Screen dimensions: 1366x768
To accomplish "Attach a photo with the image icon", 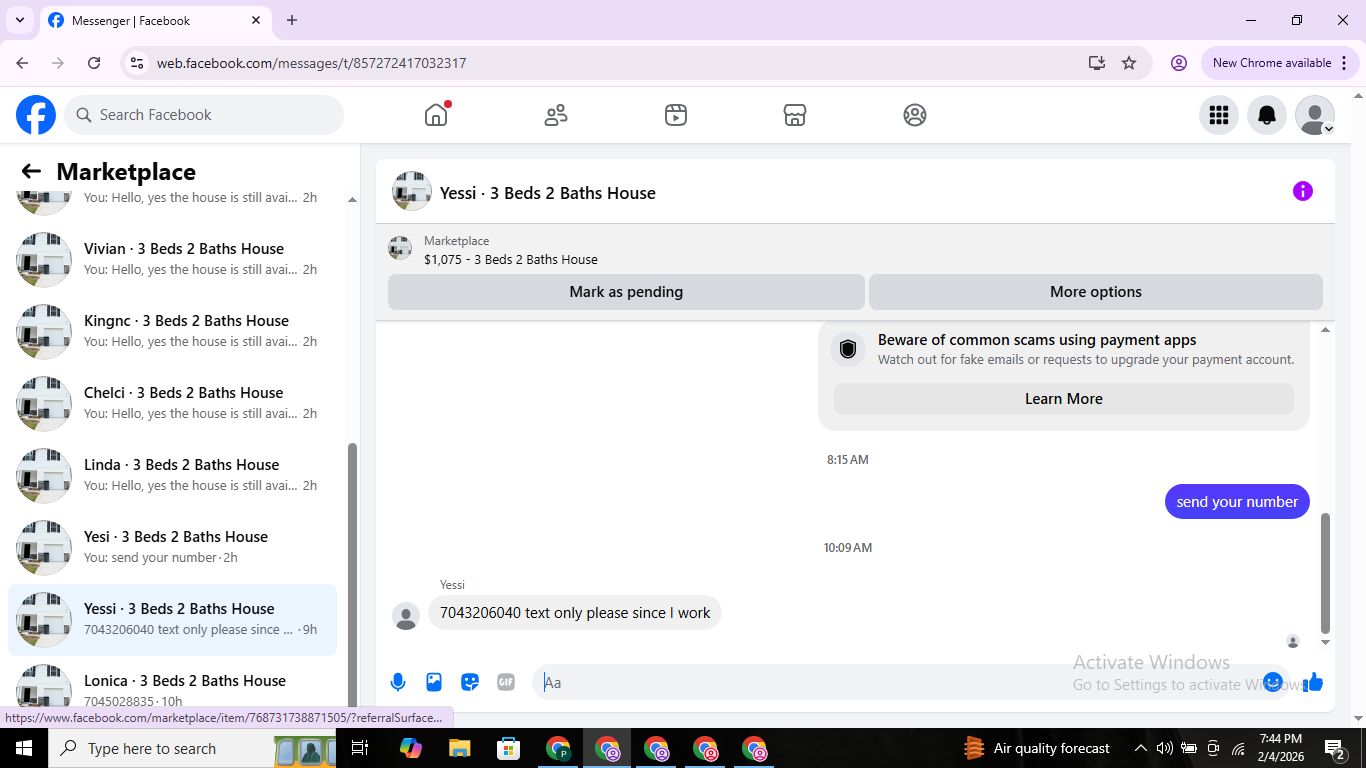I will coord(434,682).
